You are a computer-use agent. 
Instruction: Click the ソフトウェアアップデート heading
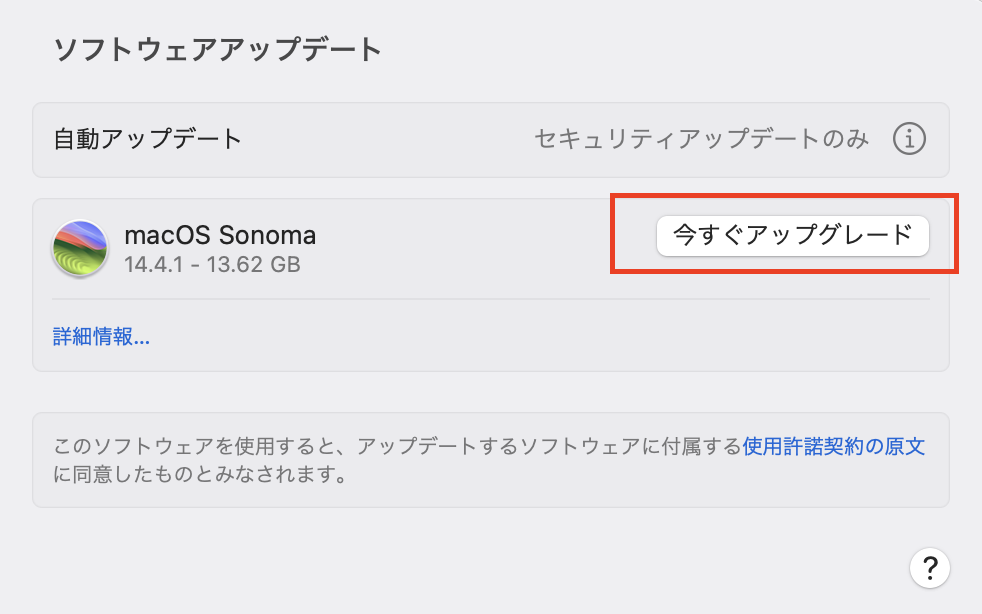(x=217, y=49)
